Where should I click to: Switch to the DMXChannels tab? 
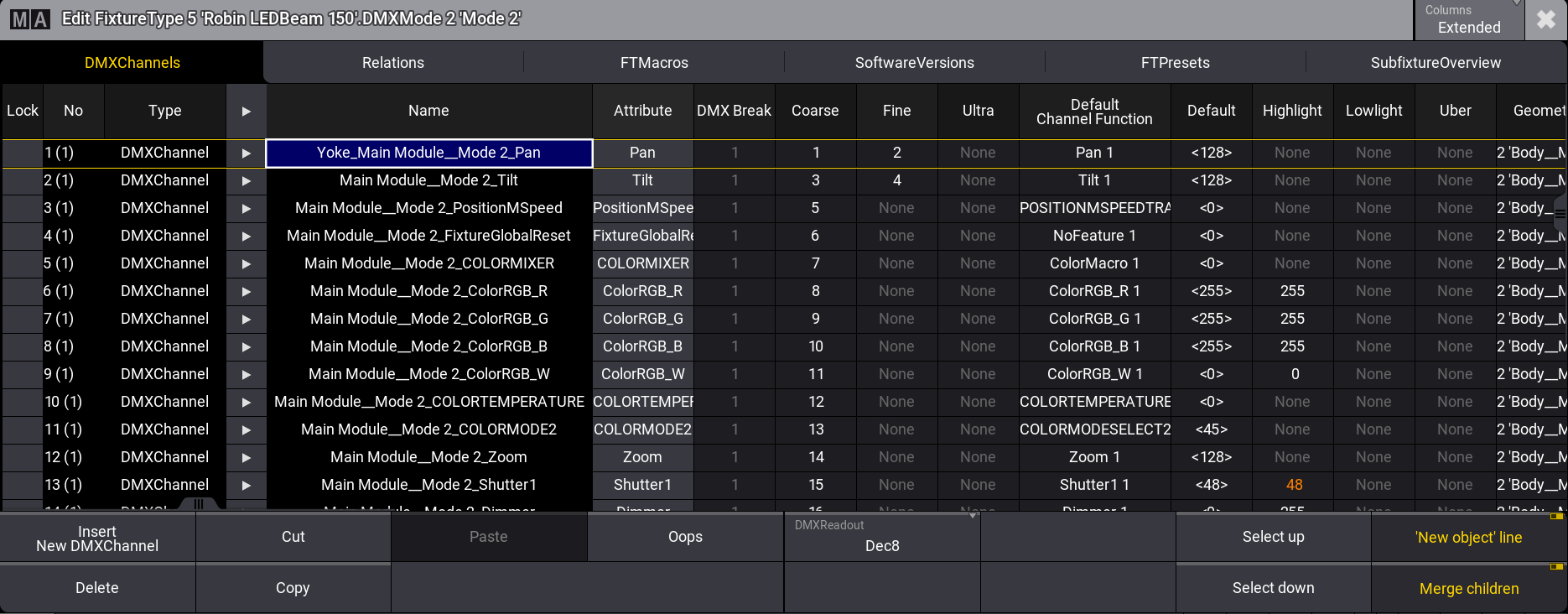click(x=132, y=63)
